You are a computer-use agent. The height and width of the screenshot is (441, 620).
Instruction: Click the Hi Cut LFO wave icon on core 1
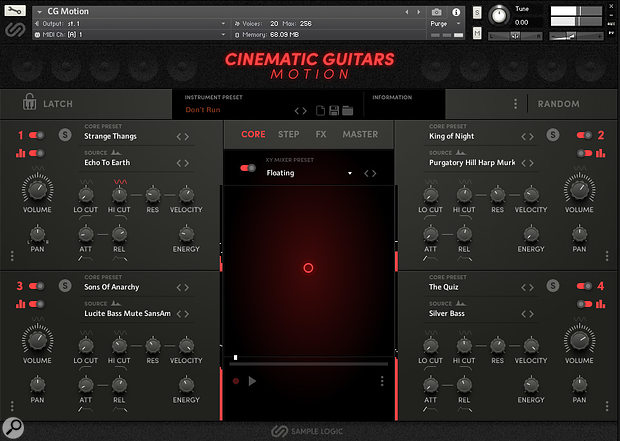tap(120, 182)
